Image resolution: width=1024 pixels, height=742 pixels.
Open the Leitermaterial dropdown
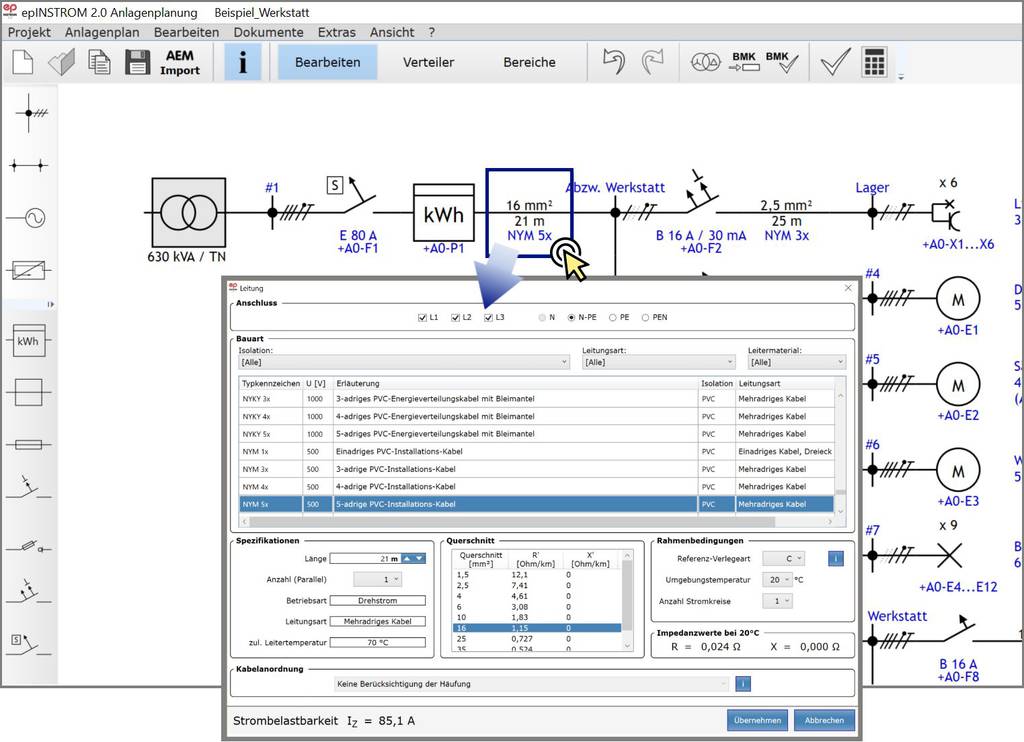click(x=797, y=362)
